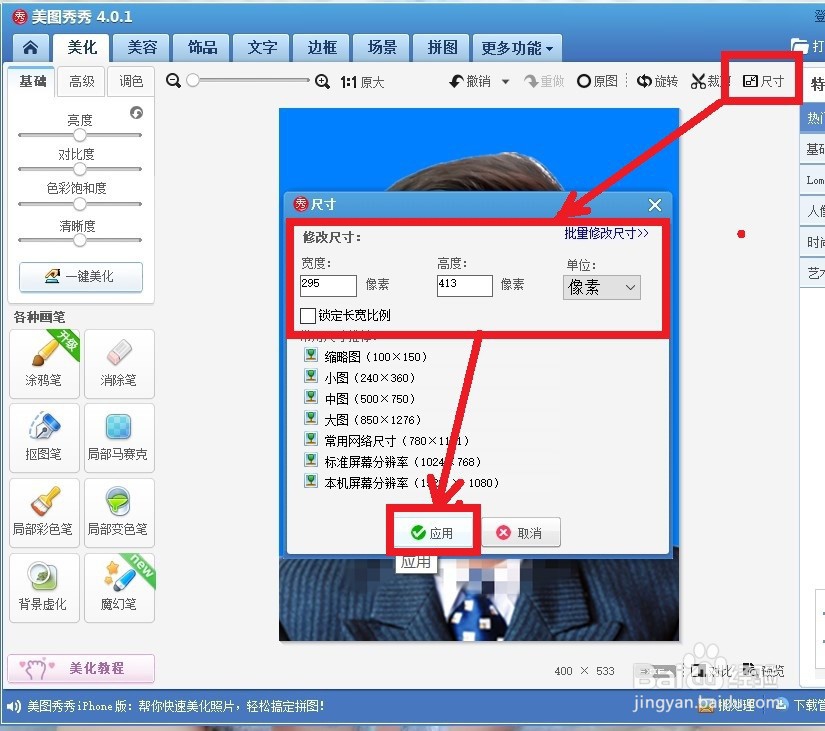Viewport: 825px width, 731px height.
Task: Open the 背景虚化 background blur tool
Action: [44, 587]
